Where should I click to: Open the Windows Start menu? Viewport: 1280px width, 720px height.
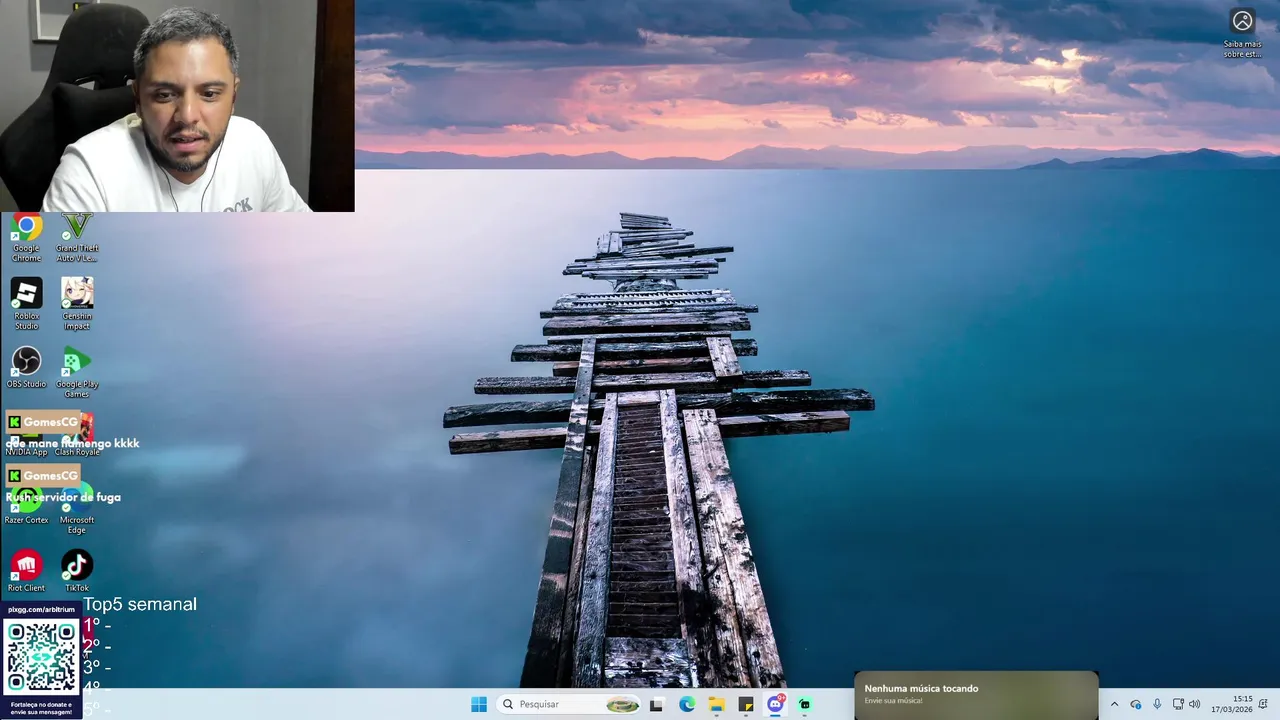(x=479, y=704)
